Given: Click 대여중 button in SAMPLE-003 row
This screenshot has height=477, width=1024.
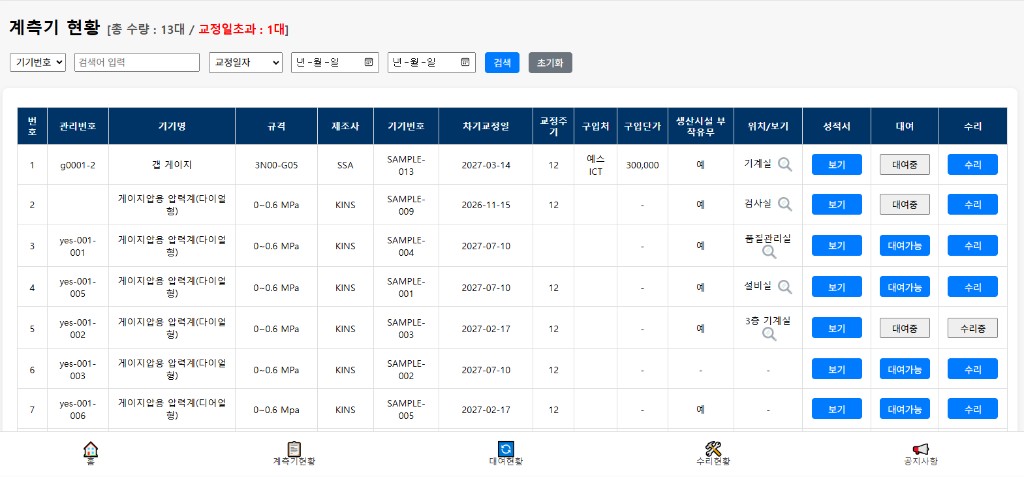Looking at the screenshot, I should point(904,327).
